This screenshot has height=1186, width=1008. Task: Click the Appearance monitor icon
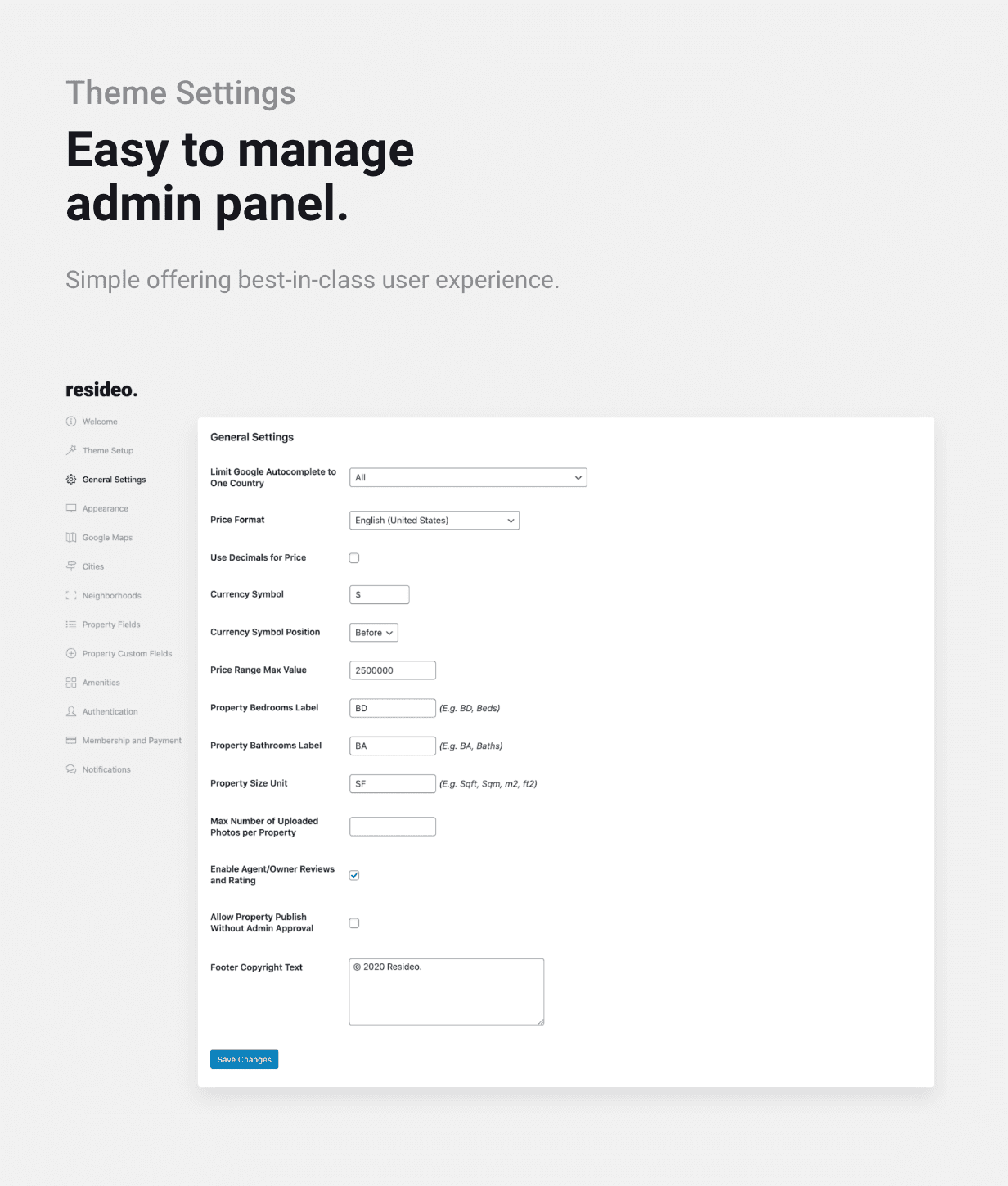71,508
